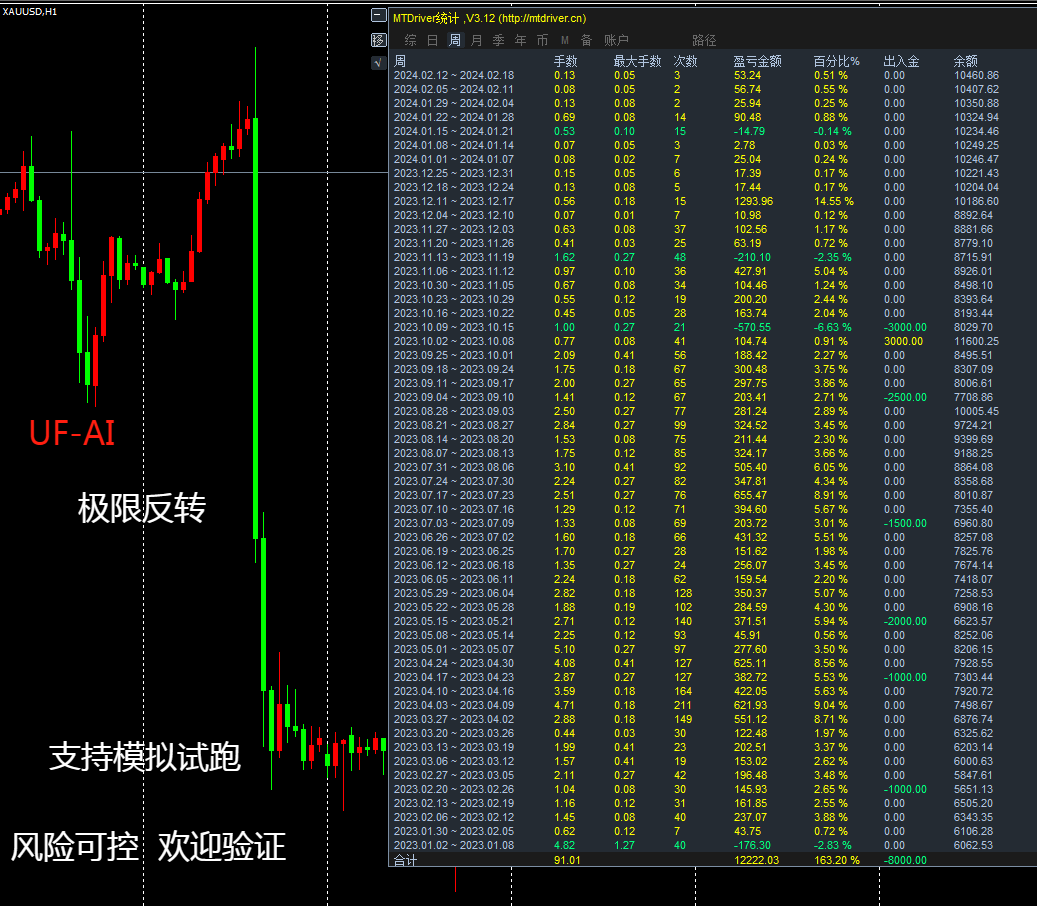Select the 季 quarterly statistics icon
1037x906 pixels.
500,40
